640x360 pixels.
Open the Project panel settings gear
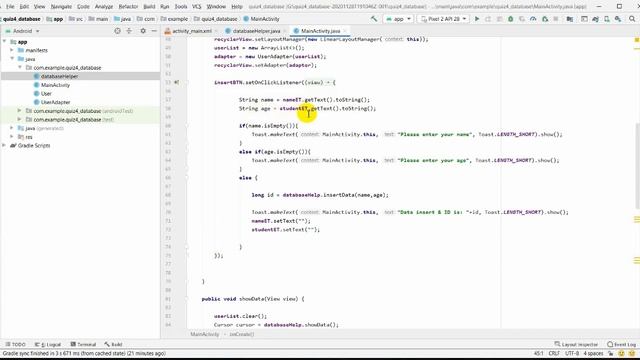143,31
